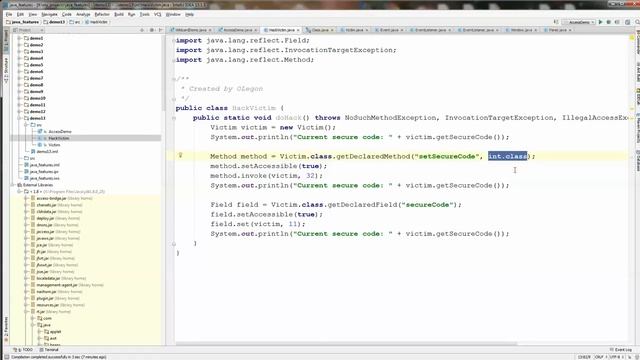Select the demo7 folder in the project tree
The image size is (640, 360).
36,78
